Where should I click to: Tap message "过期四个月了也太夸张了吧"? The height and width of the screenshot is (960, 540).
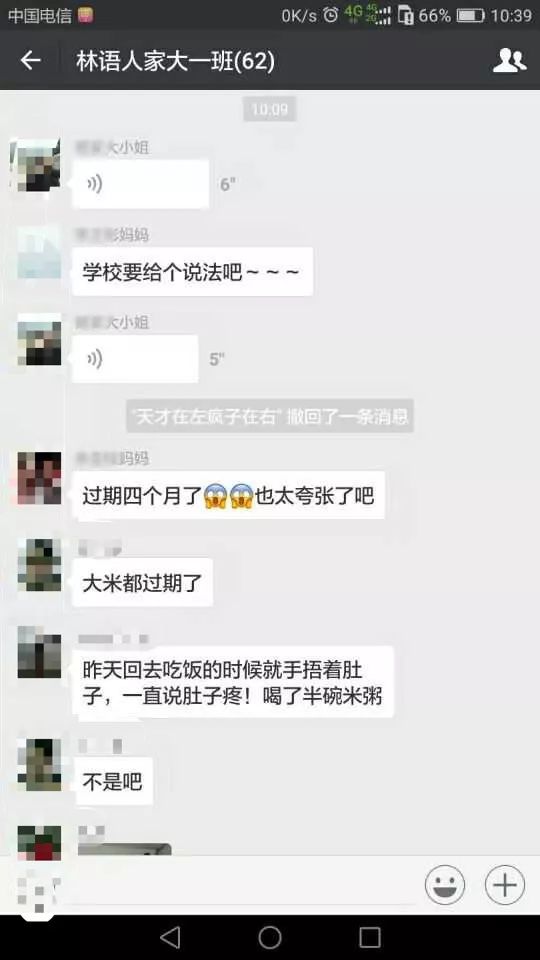[228, 495]
